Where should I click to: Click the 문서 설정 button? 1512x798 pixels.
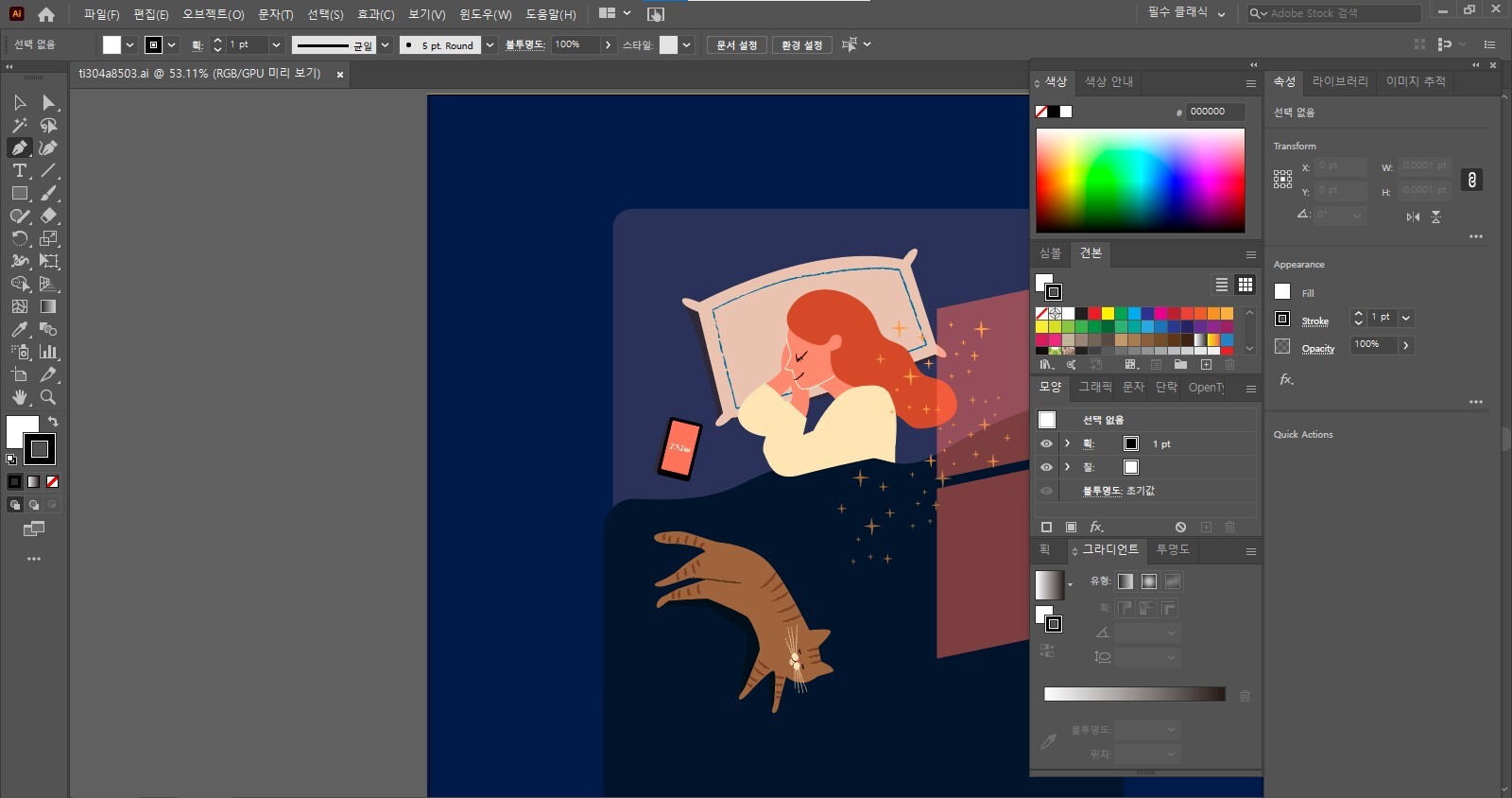click(736, 44)
